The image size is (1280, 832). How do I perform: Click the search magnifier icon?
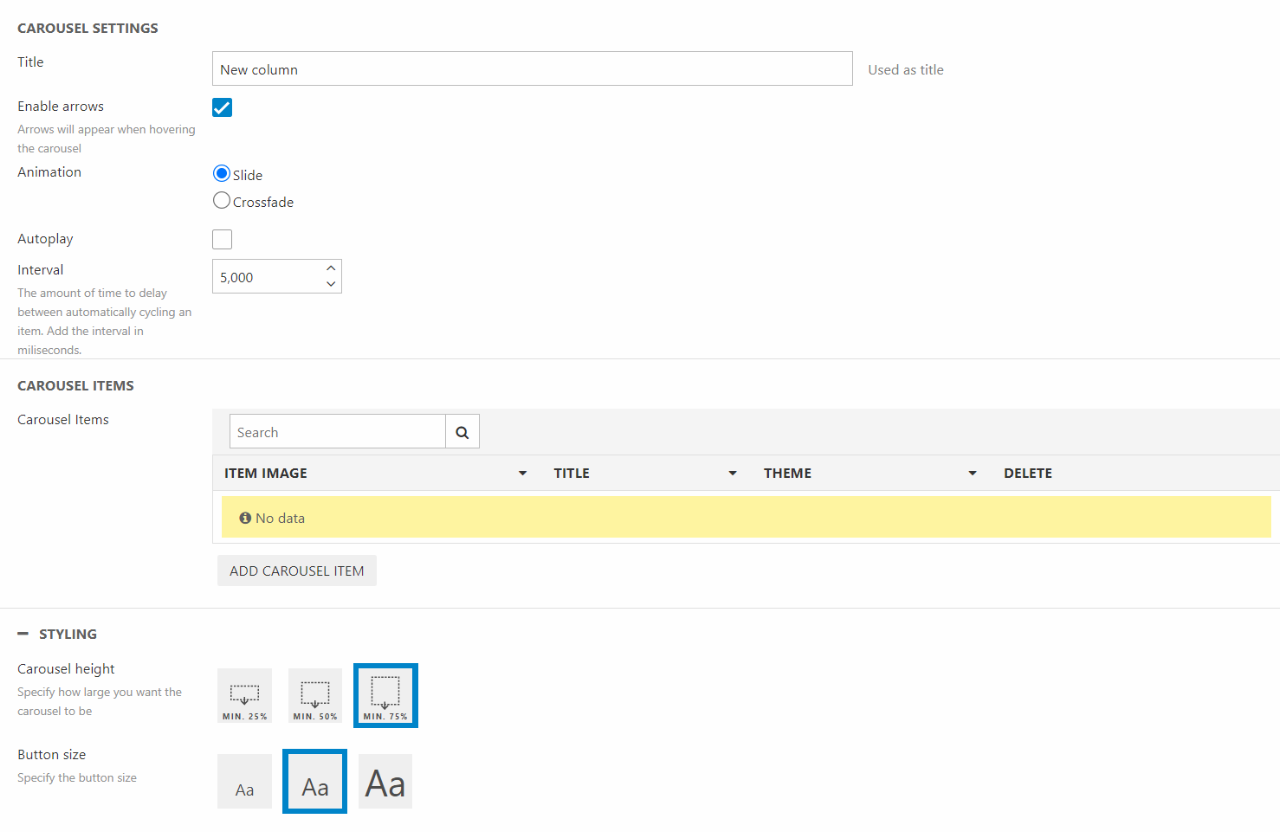(x=462, y=432)
